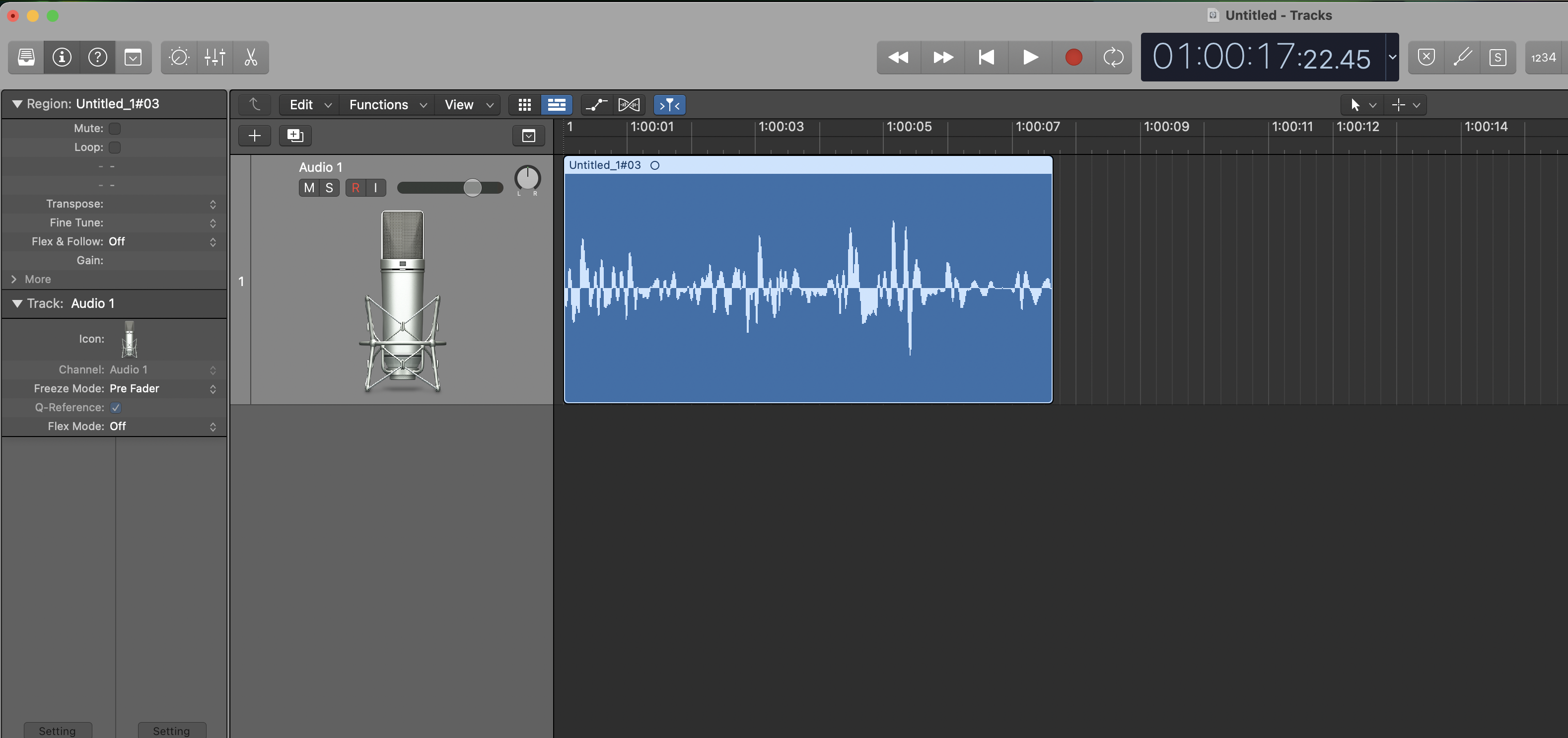Open the Mixer sliders icon
The image size is (1568, 738).
[214, 57]
